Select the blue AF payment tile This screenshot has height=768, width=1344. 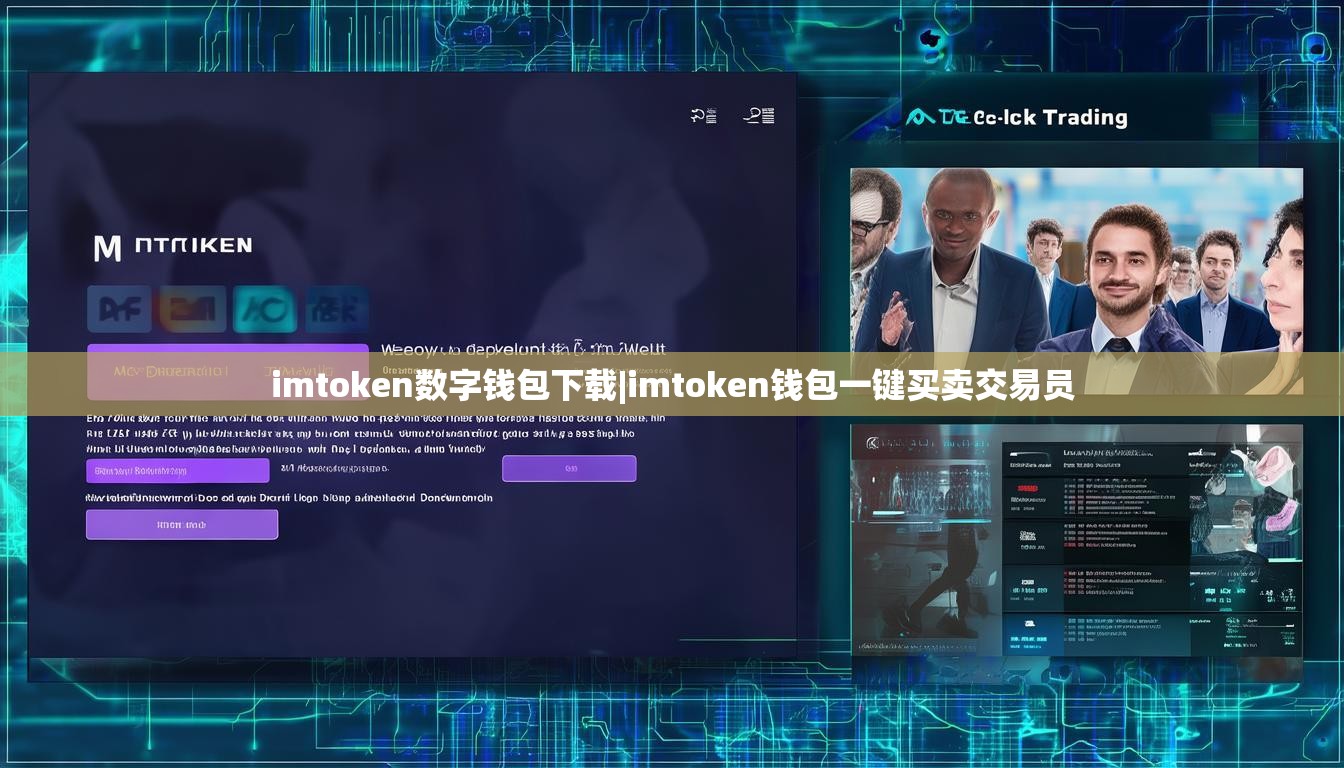point(119,309)
